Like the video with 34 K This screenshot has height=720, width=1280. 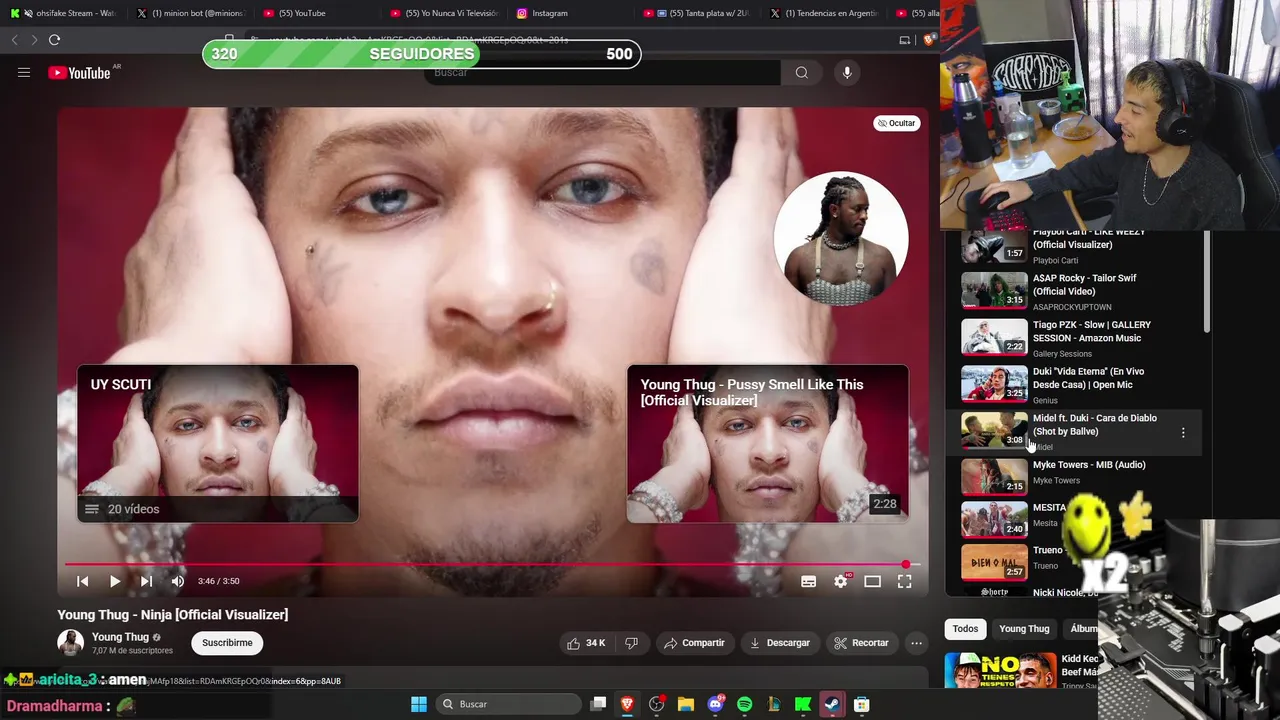(x=586, y=643)
